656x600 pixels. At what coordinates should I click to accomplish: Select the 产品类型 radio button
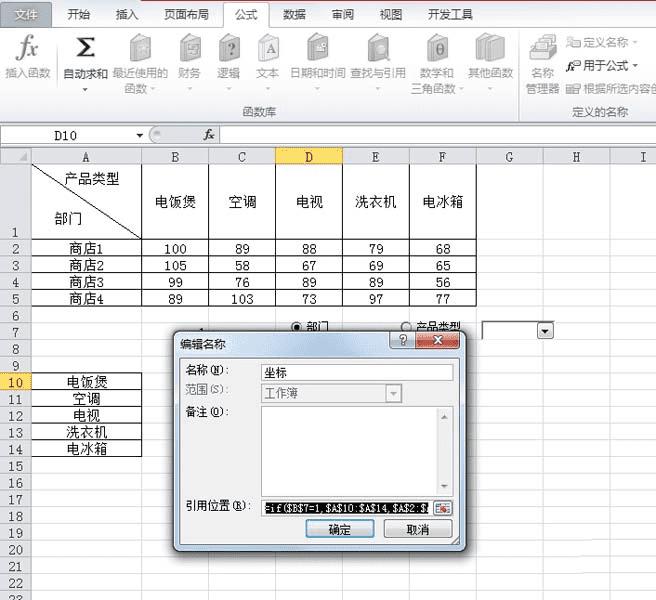tap(406, 326)
